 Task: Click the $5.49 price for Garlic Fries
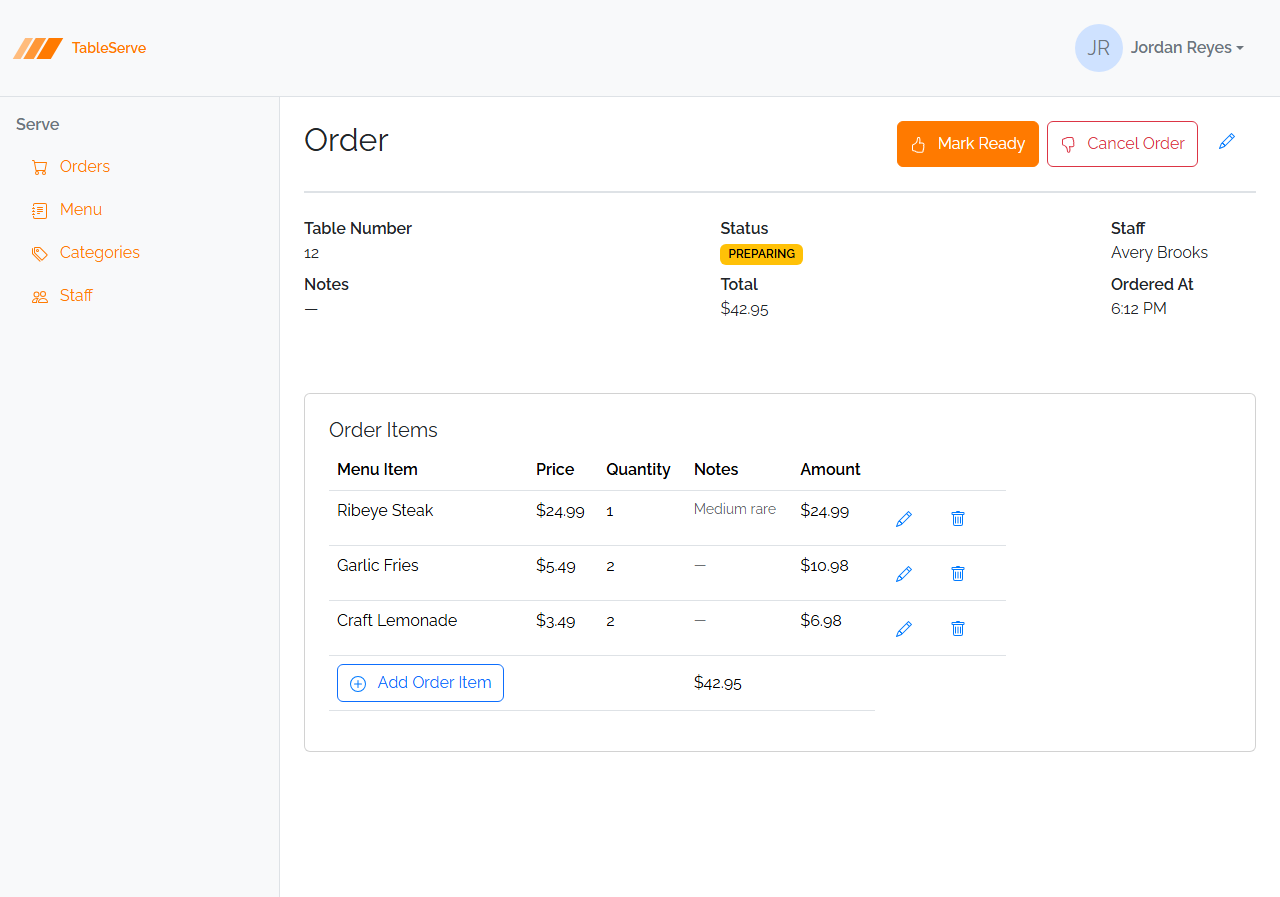pyautogui.click(x=556, y=566)
